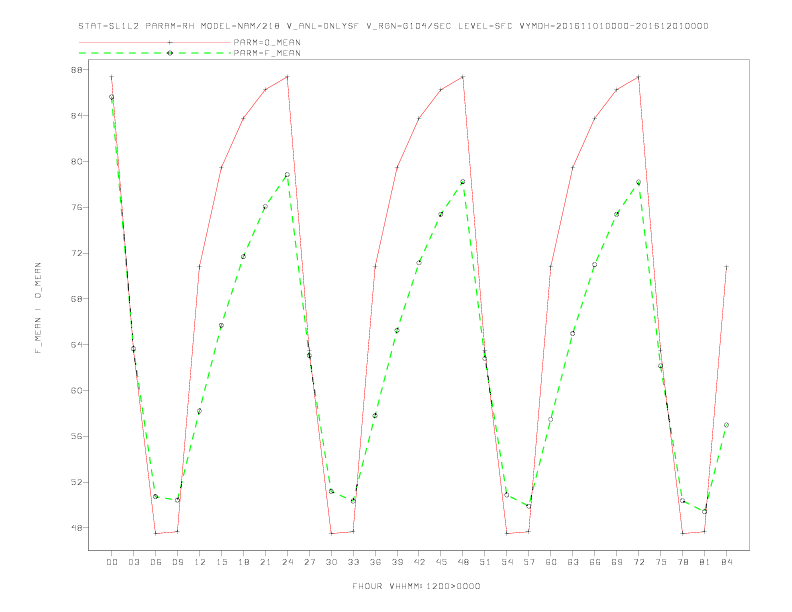Click the vertical F_MEAN | O_MEAN axis label
The height and width of the screenshot is (612, 792).
click(x=38, y=308)
